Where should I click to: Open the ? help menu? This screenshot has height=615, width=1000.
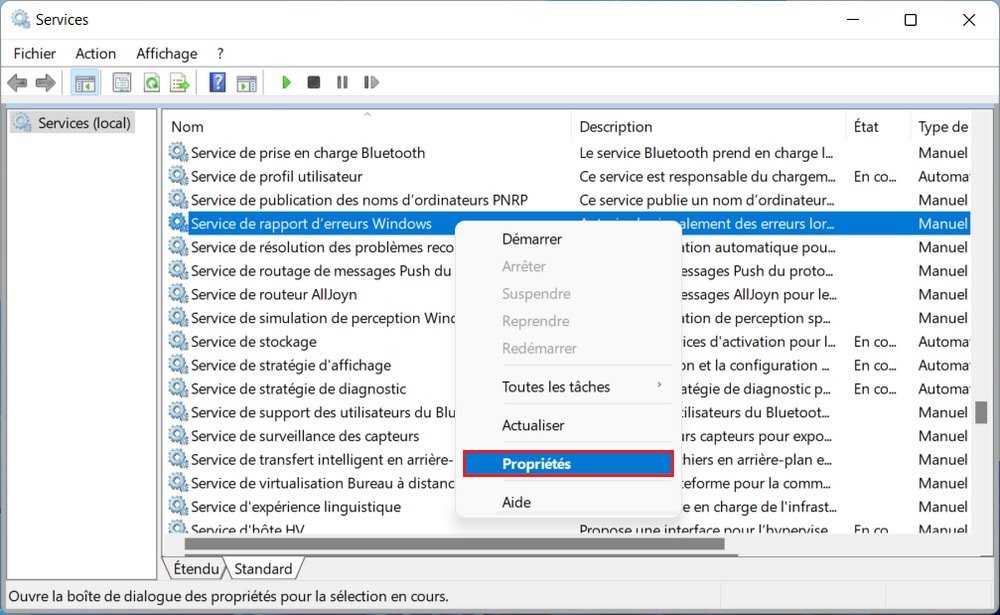[220, 54]
